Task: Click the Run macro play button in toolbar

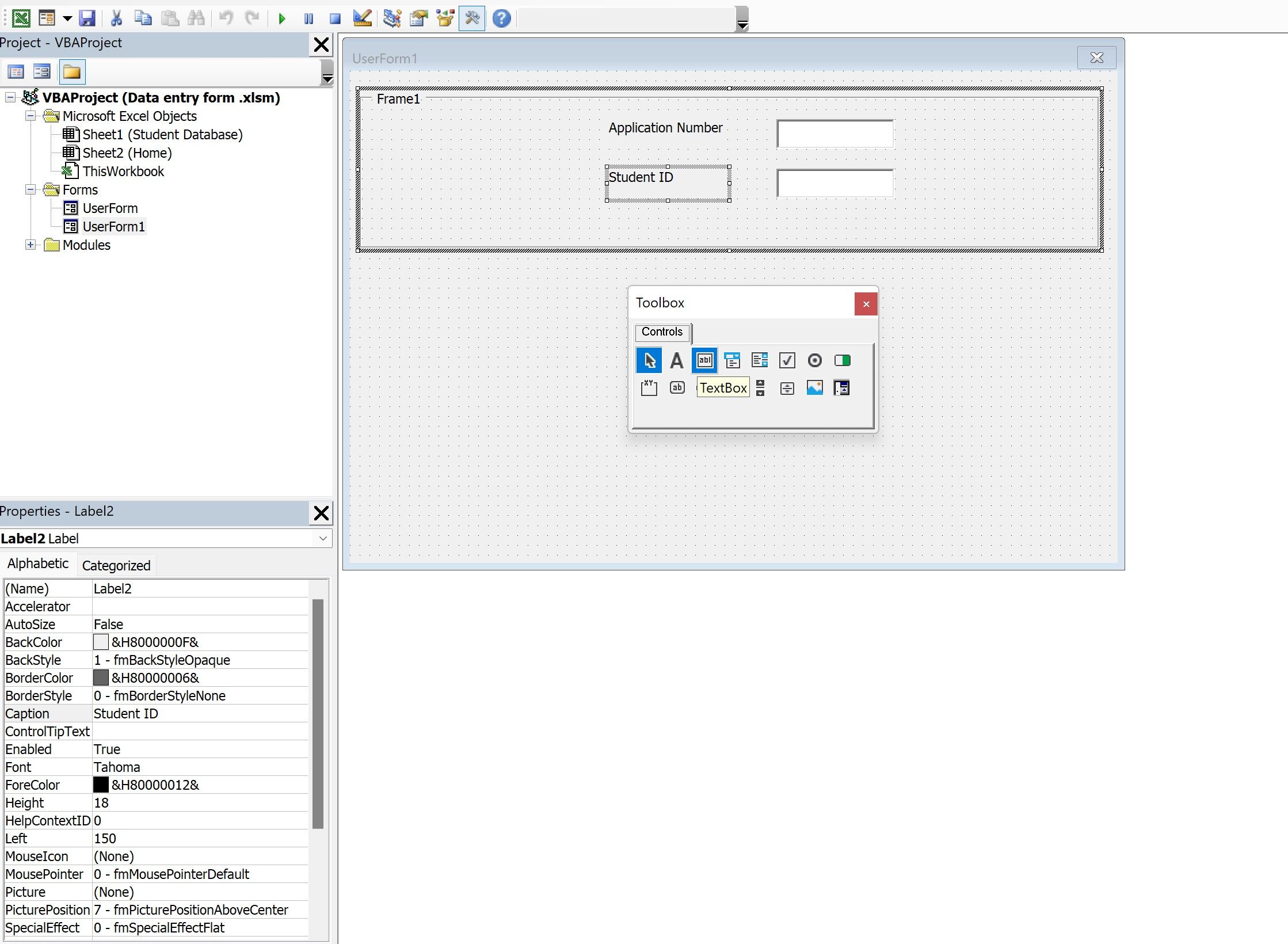Action: coord(282,18)
